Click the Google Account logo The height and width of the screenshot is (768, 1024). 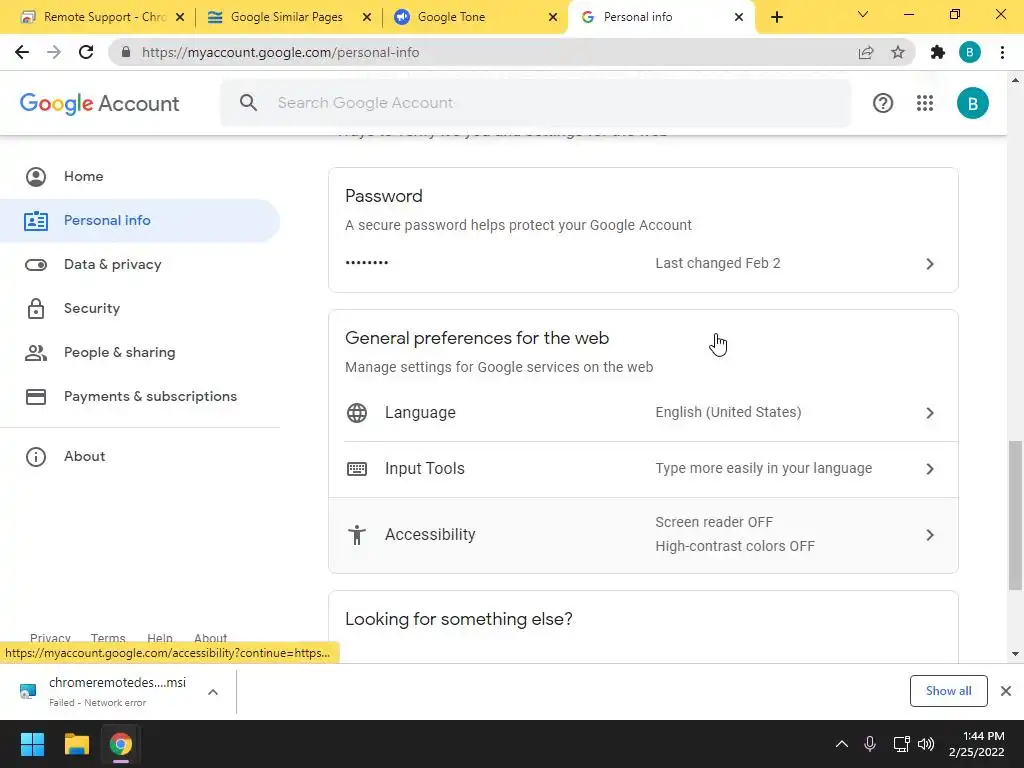click(99, 103)
